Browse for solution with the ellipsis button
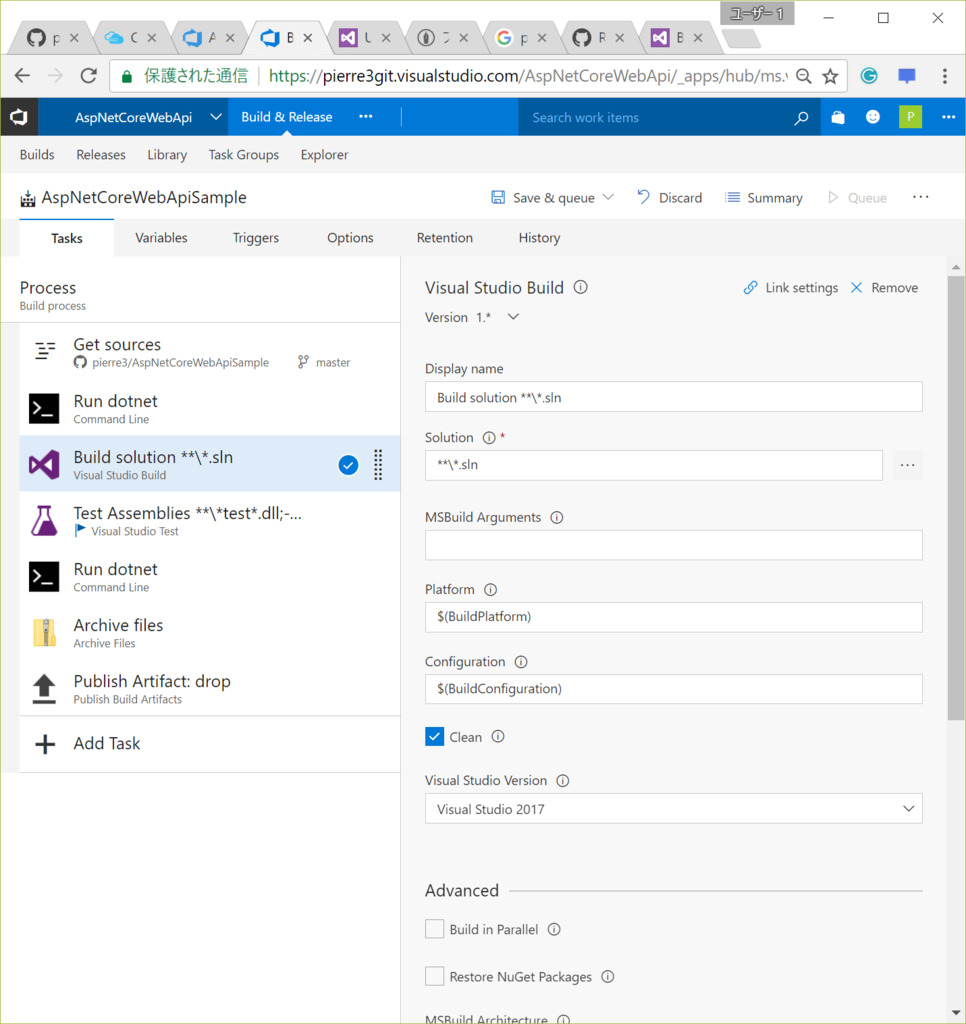Image resolution: width=966 pixels, height=1024 pixels. (907, 465)
